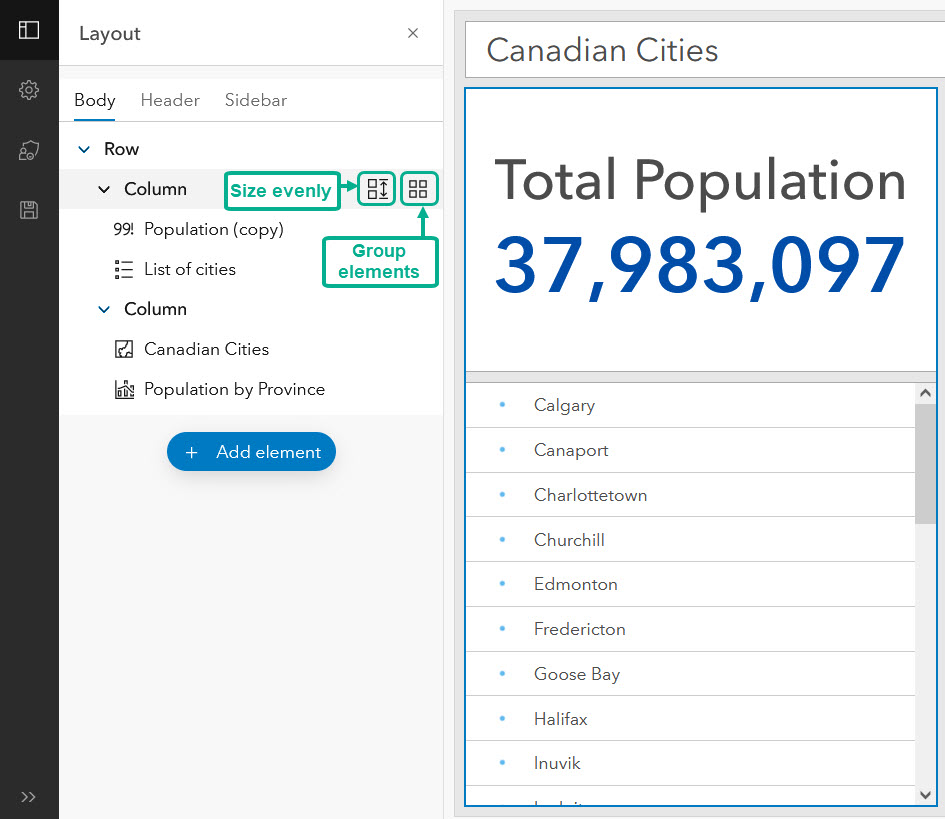Open the Layout panel icon in sidebar
The width and height of the screenshot is (945, 819).
tap(29, 30)
